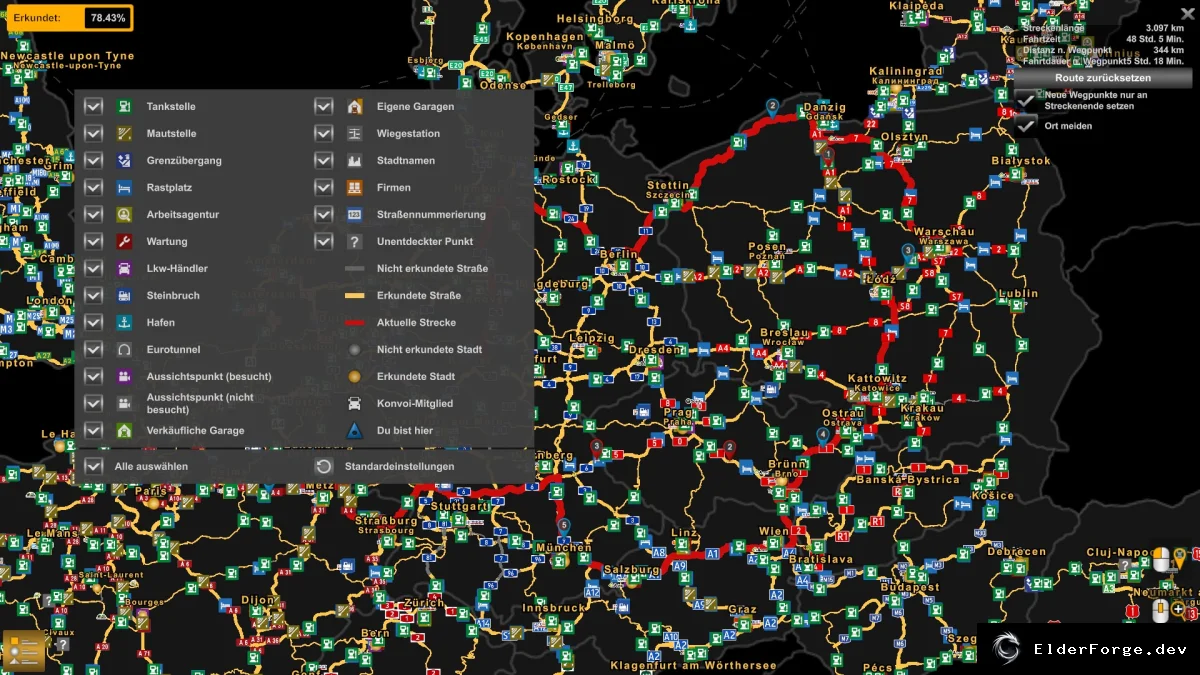Click the Steinbruch legend icon
The image size is (1200, 675).
pos(124,295)
